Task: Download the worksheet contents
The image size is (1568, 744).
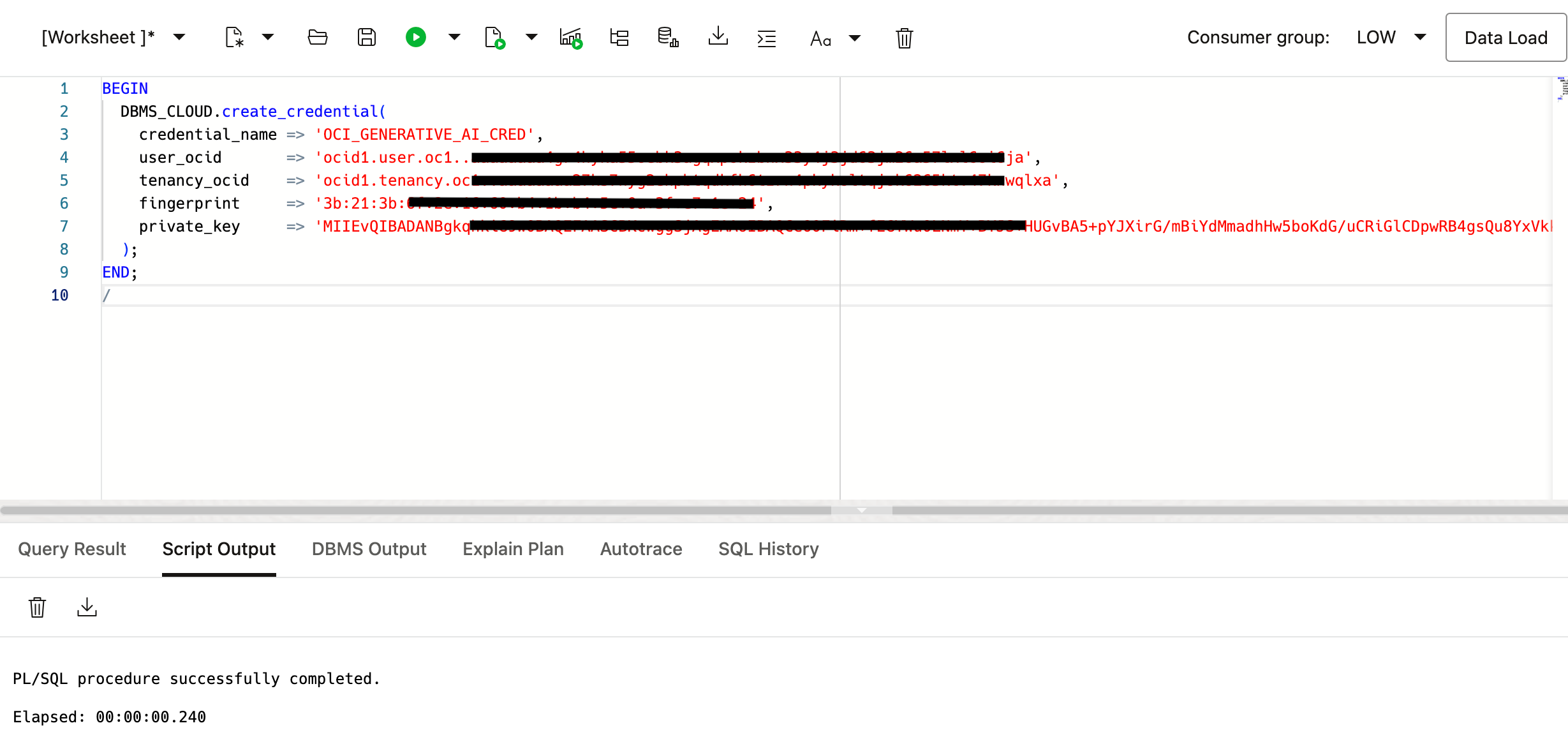Action: 718,37
